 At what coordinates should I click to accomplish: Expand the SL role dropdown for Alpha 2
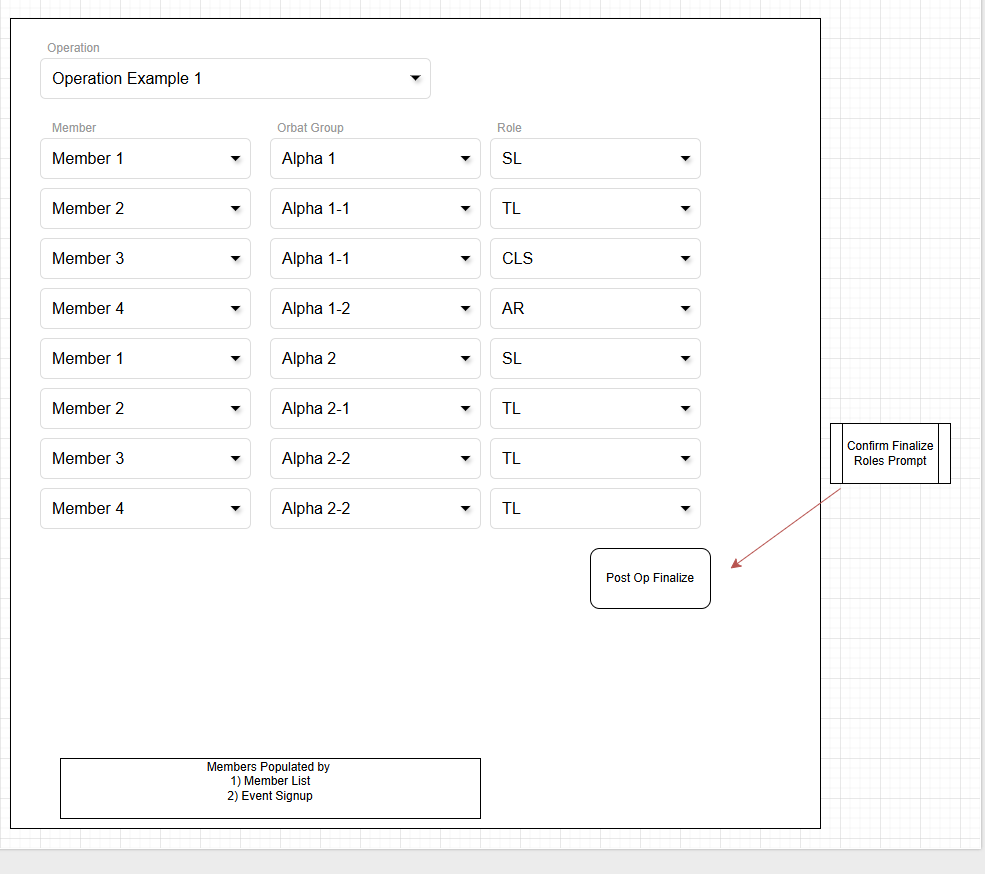(595, 359)
